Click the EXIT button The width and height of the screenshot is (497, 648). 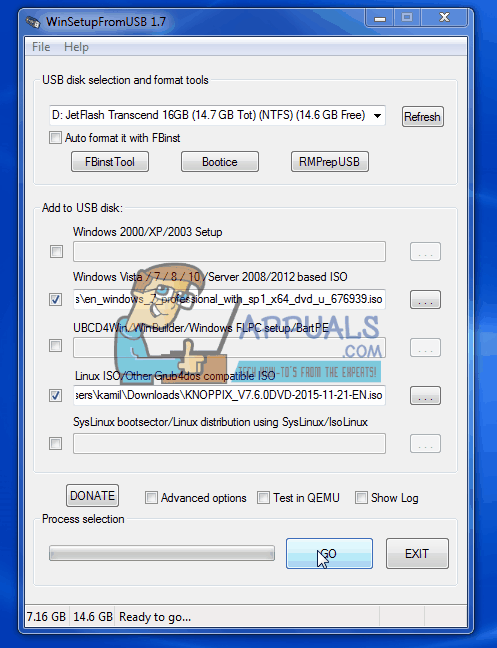click(417, 553)
